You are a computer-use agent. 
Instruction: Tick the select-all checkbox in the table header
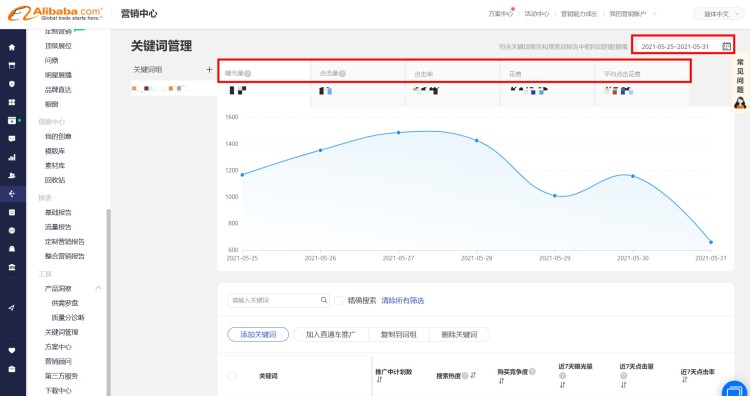[232, 376]
